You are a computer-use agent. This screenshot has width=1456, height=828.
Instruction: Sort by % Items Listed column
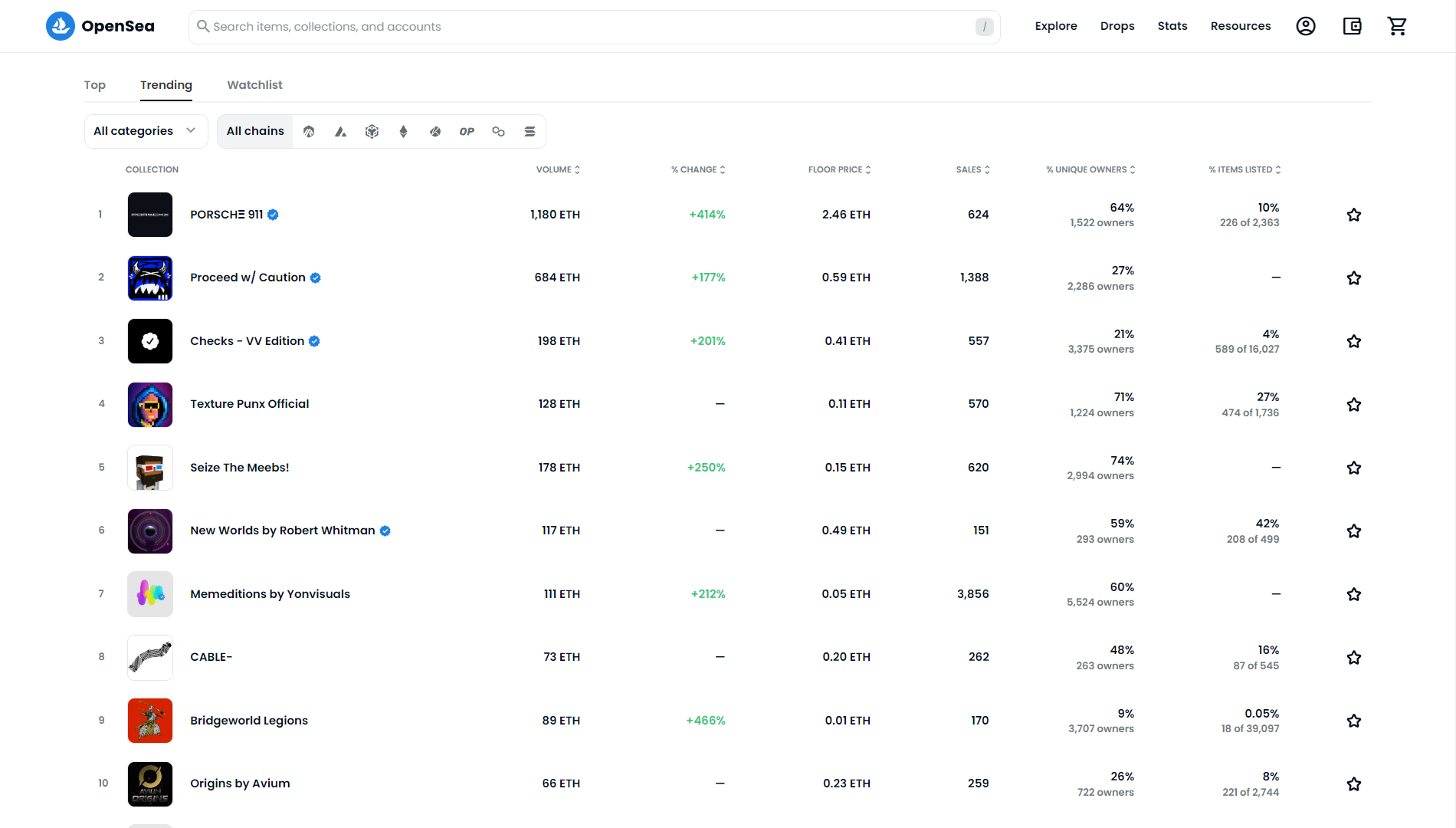pos(1244,169)
